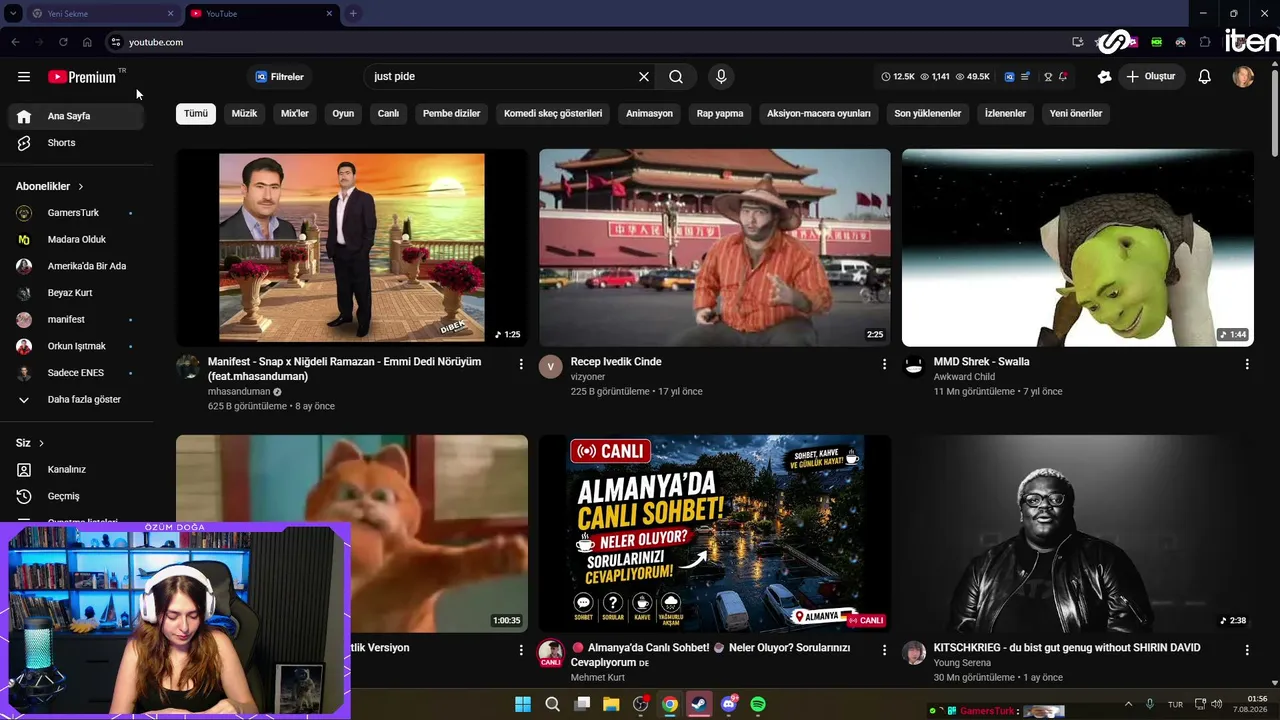1280x720 pixels.
Task: Select the Yeni öneriler chip
Action: (1076, 114)
